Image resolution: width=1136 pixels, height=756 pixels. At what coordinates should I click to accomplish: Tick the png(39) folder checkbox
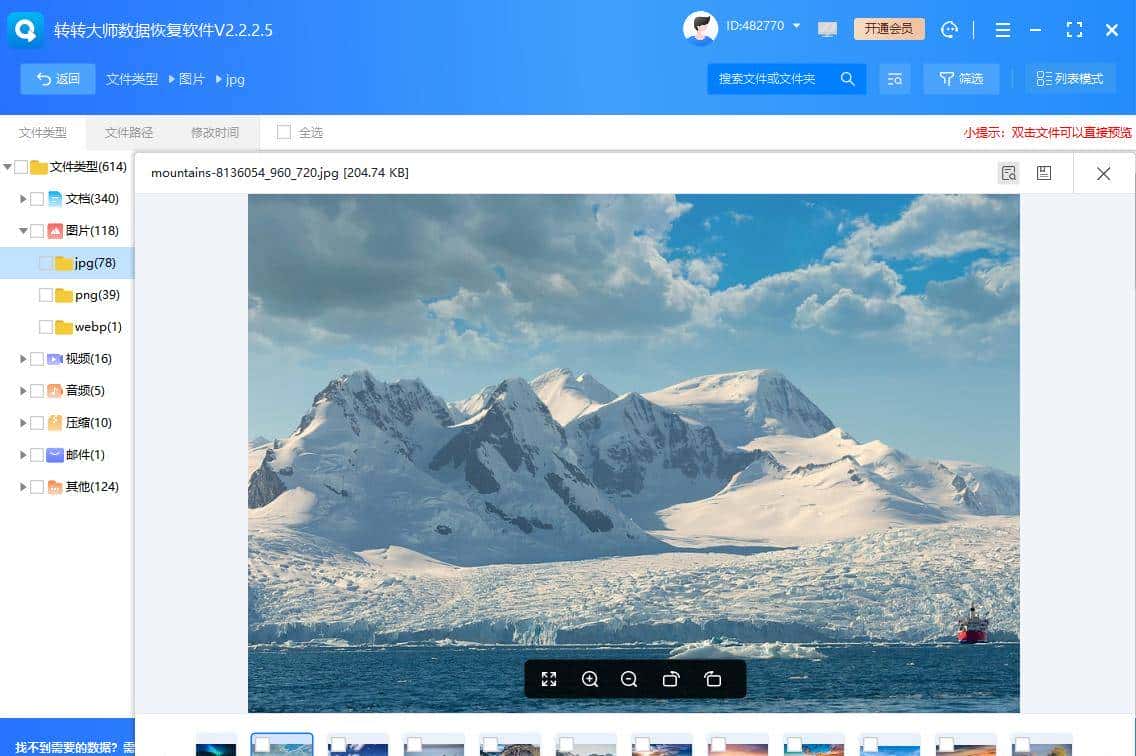[x=46, y=295]
